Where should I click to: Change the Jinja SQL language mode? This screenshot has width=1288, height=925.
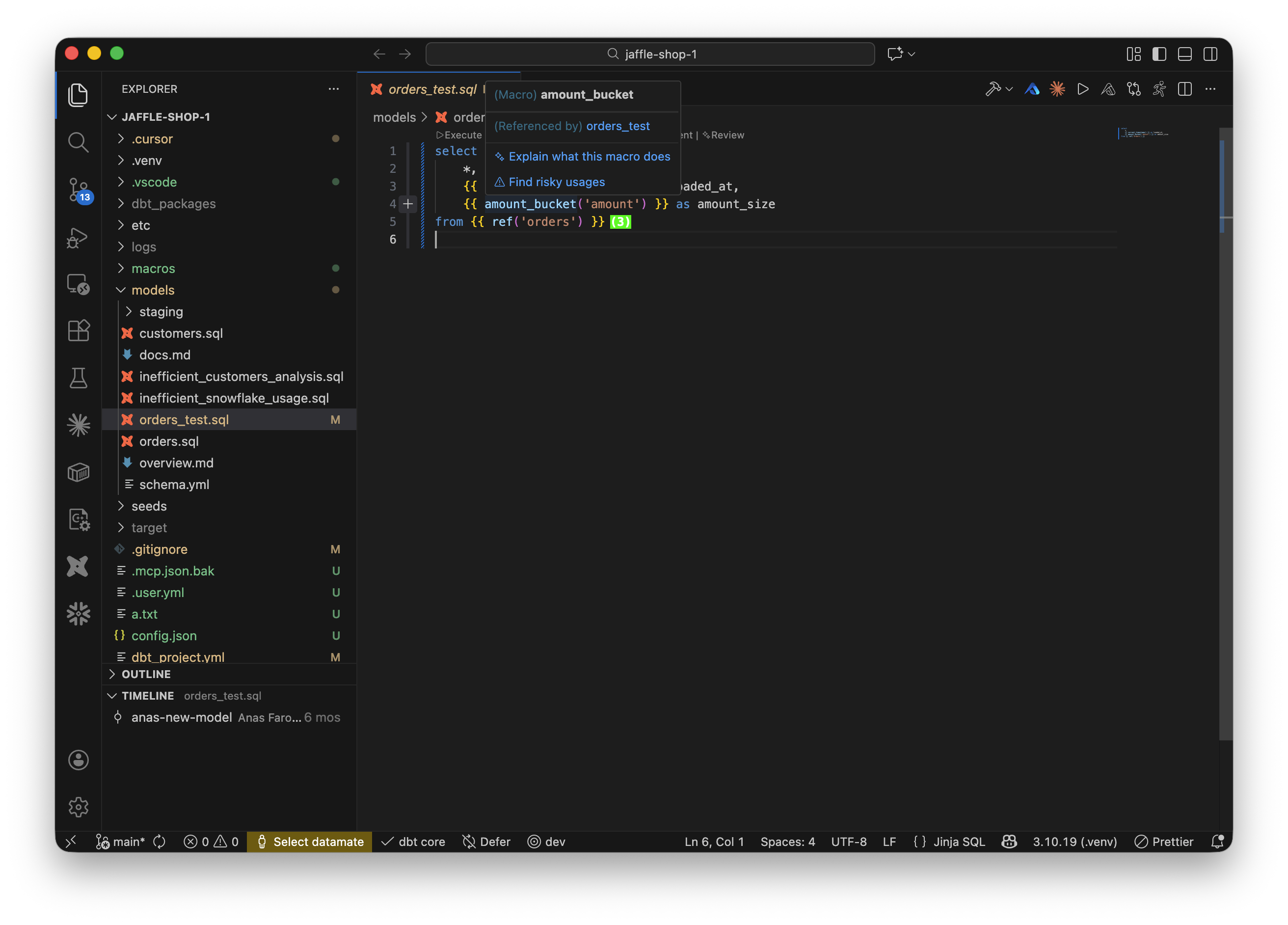959,842
